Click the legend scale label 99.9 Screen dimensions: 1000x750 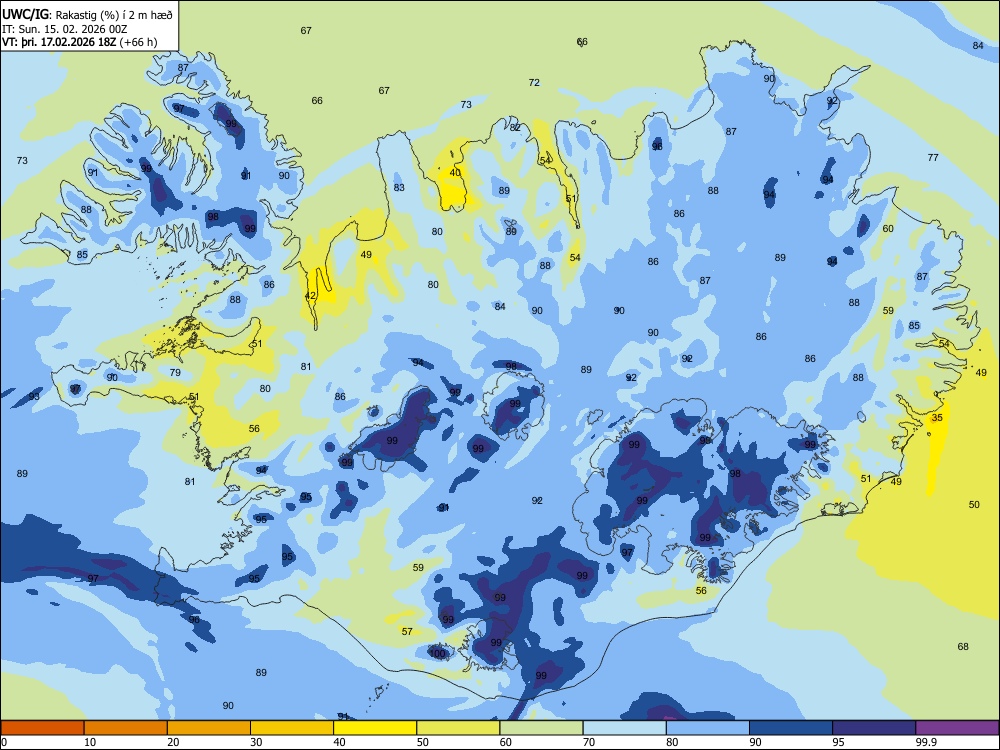coord(926,742)
